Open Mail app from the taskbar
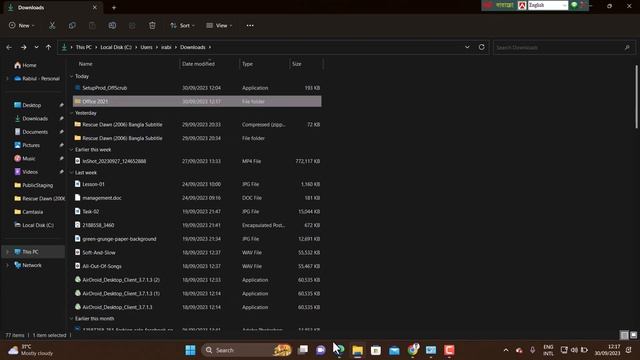This screenshot has width=640, height=360. 394,350
